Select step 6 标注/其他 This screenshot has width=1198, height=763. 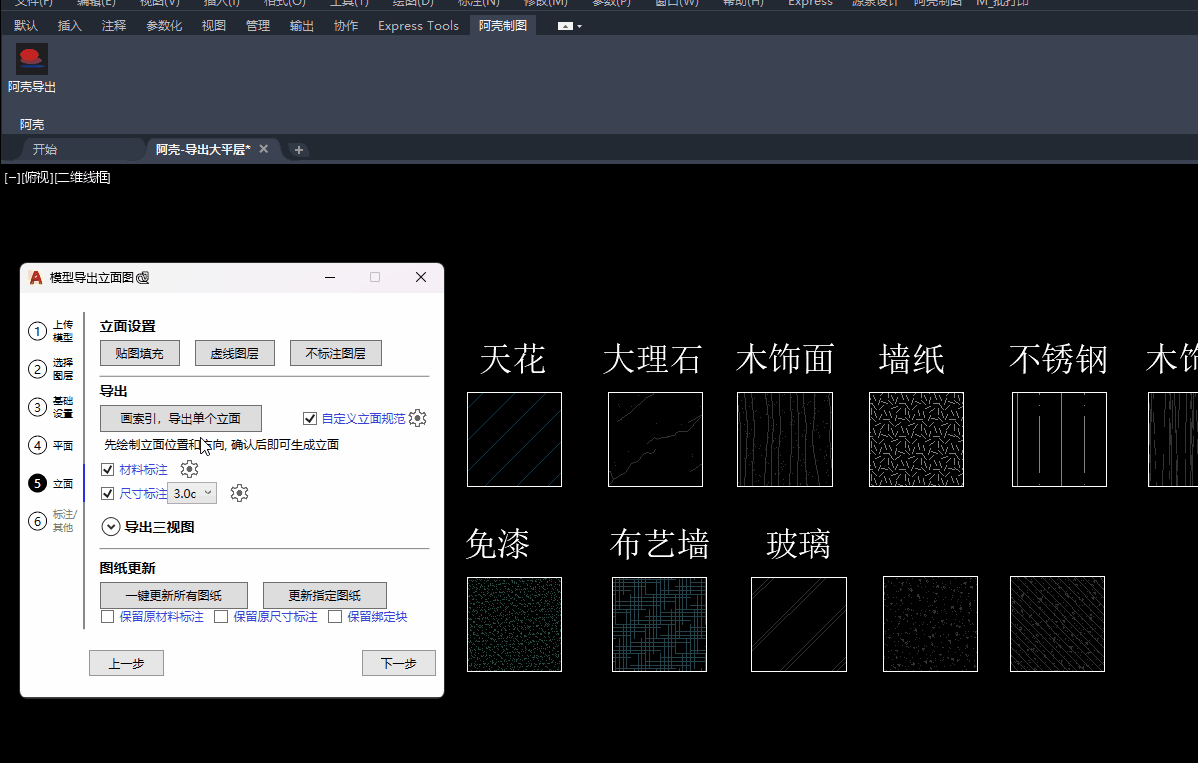click(38, 521)
